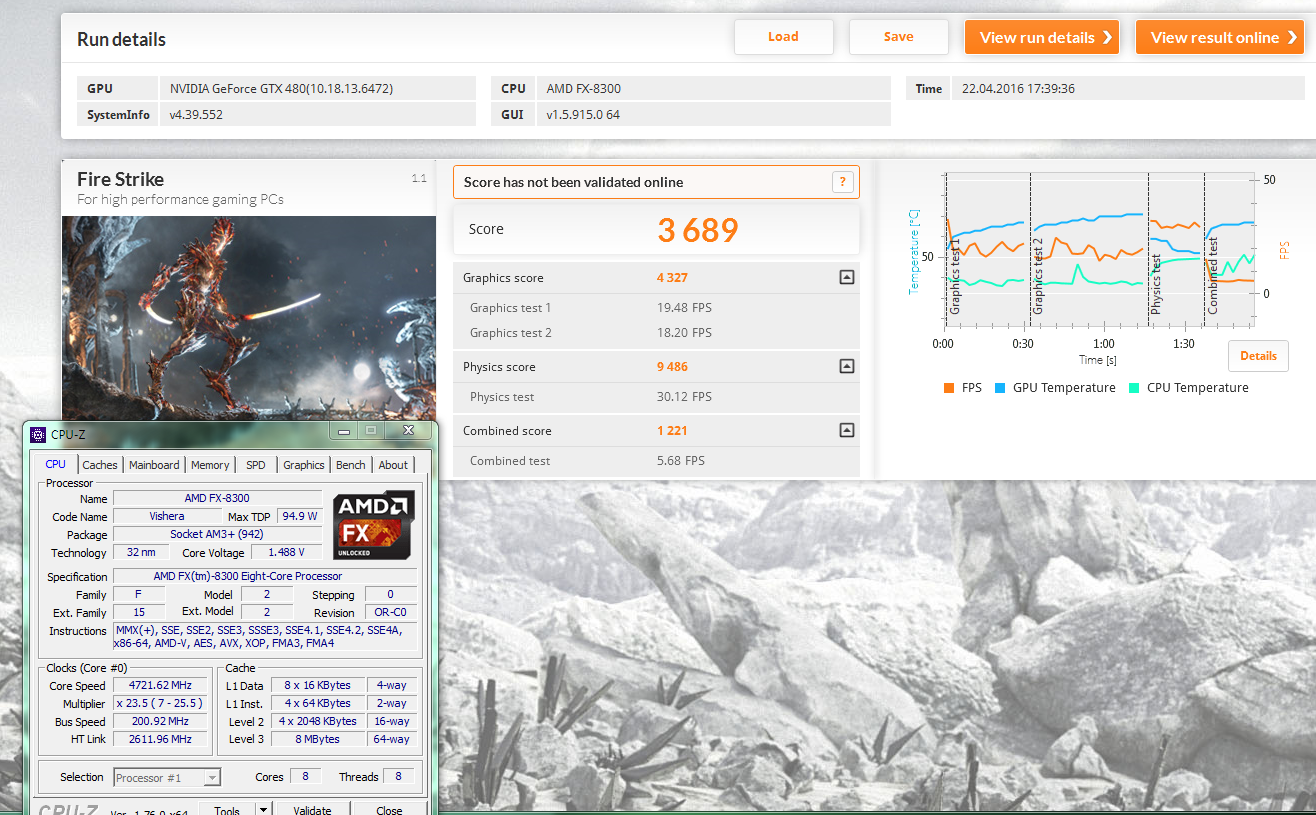Collapse the Graphics score section

(x=847, y=278)
